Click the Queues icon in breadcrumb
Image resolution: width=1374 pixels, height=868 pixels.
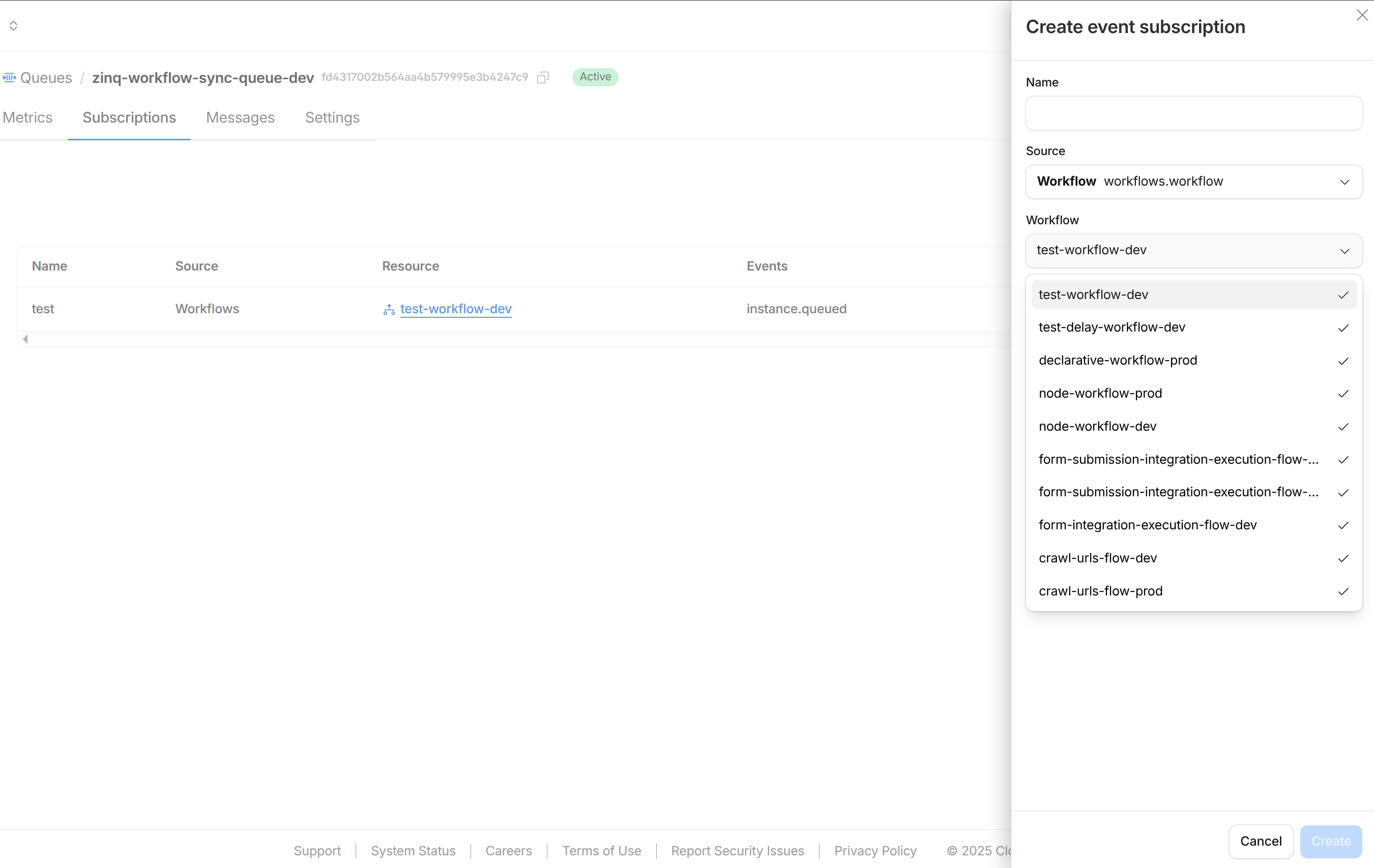[9, 78]
